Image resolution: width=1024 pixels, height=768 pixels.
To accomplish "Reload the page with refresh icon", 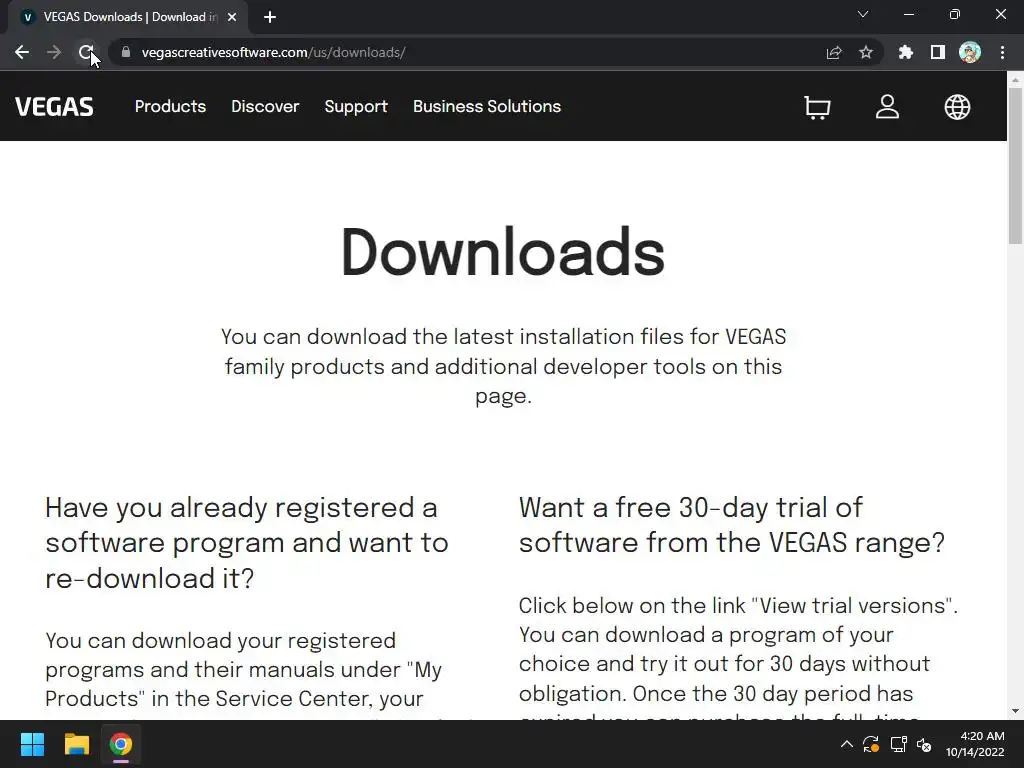I will point(86,52).
